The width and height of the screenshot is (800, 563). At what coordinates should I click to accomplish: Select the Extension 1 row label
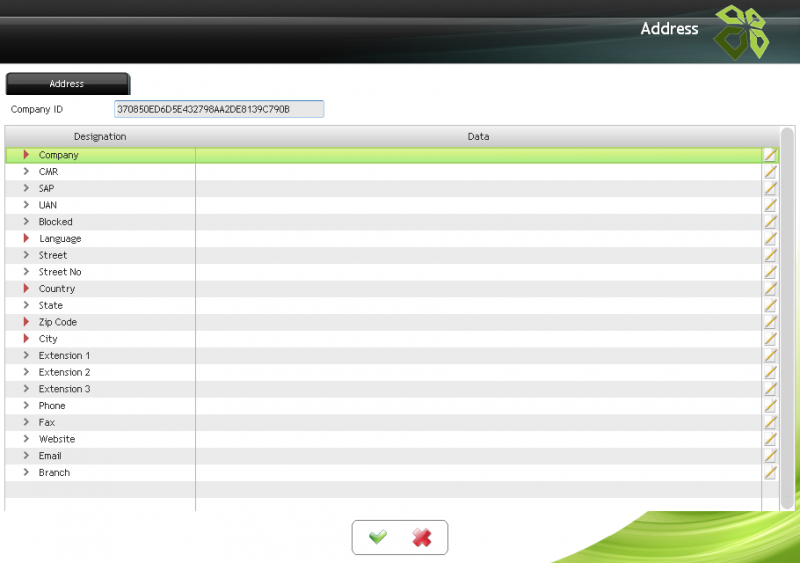point(64,356)
